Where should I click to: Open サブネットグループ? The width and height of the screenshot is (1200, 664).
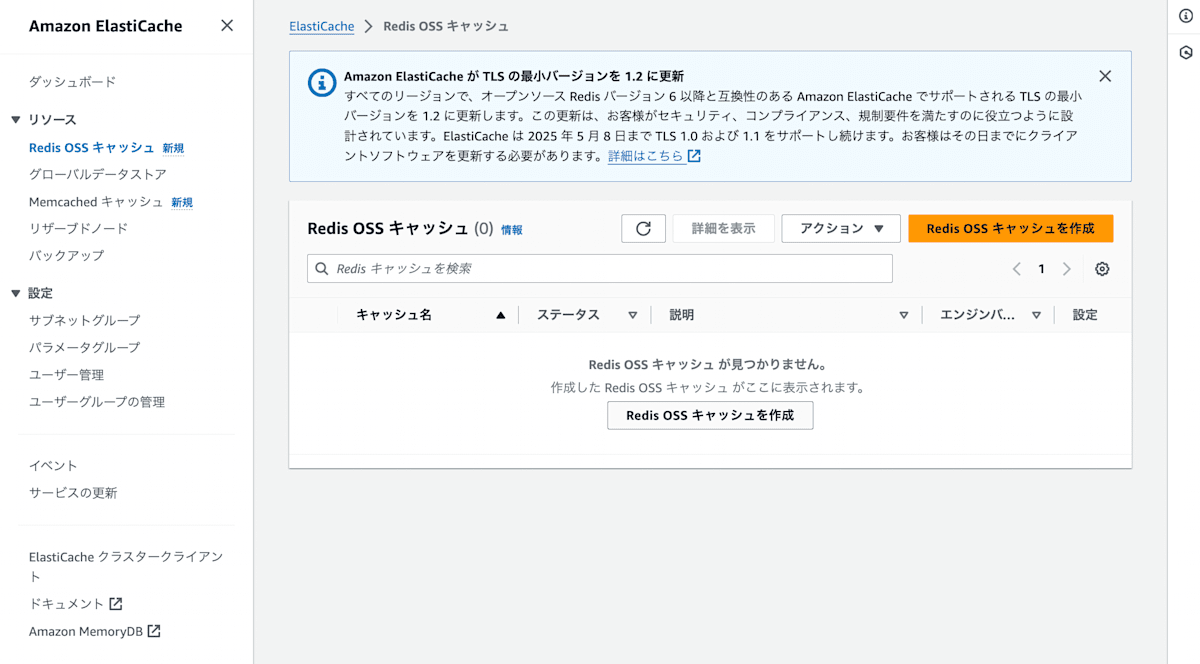[x=85, y=320]
